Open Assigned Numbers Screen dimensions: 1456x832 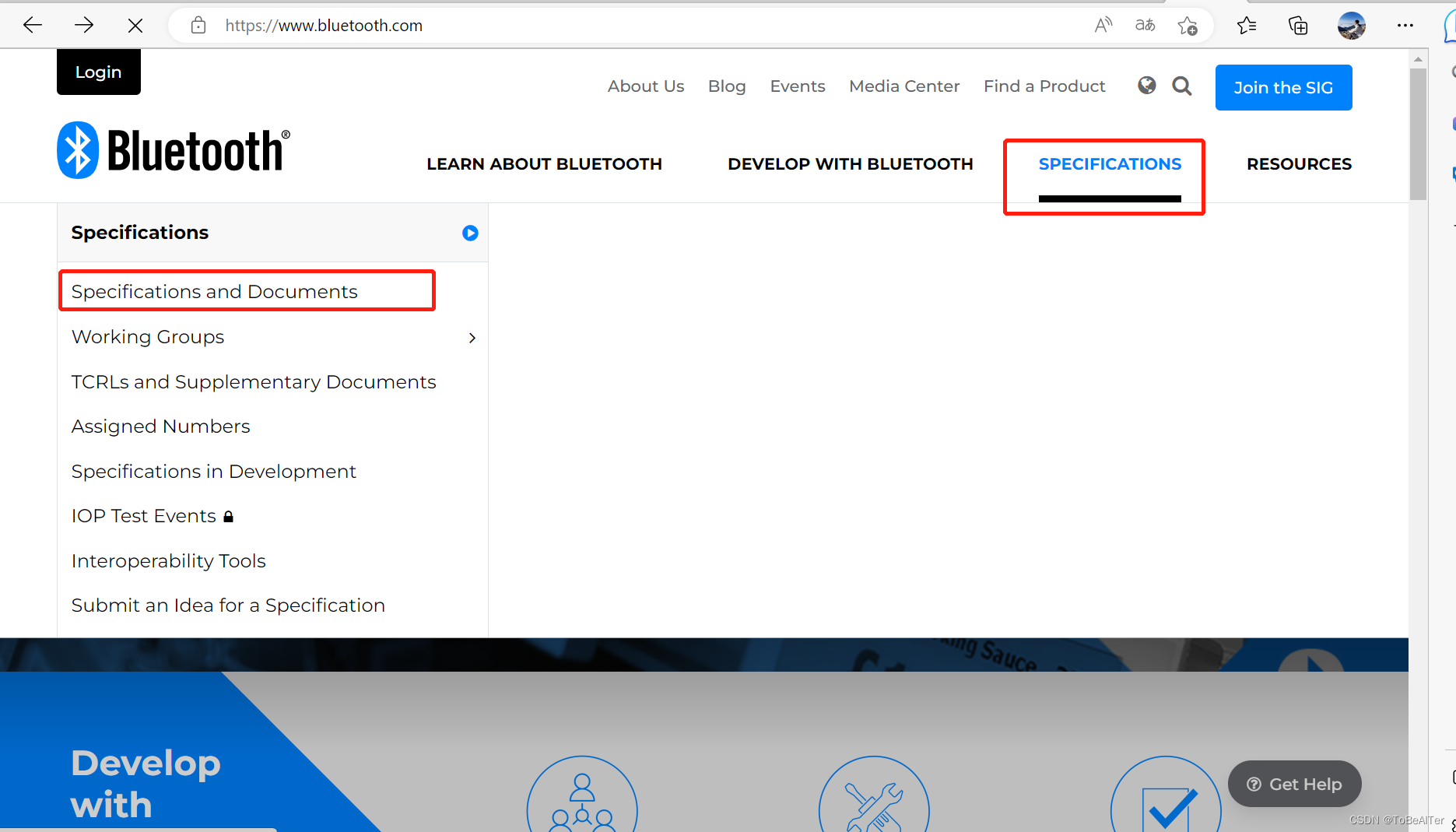pos(161,427)
